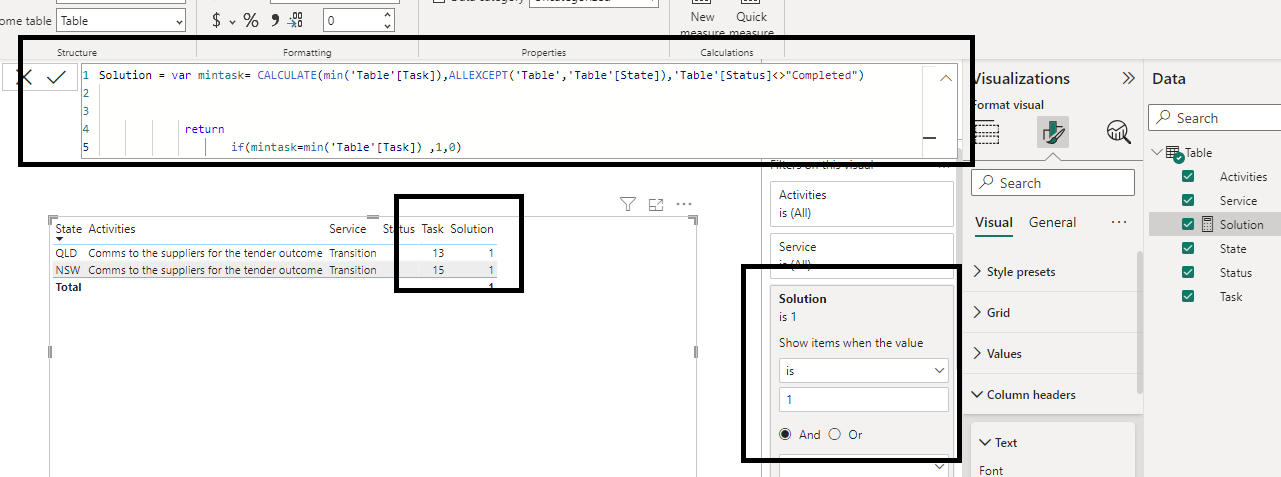The height and width of the screenshot is (477, 1281).
Task: Click line 1 of the DAX formula
Action: [x=481, y=75]
